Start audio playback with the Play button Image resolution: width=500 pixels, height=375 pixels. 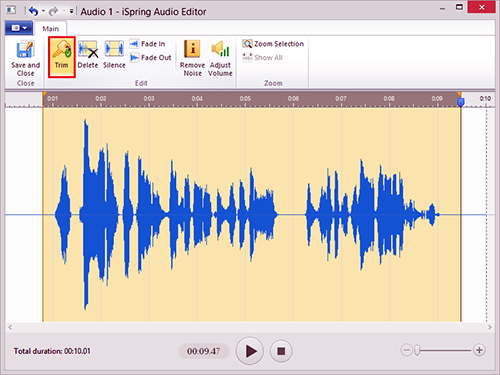pyautogui.click(x=250, y=351)
